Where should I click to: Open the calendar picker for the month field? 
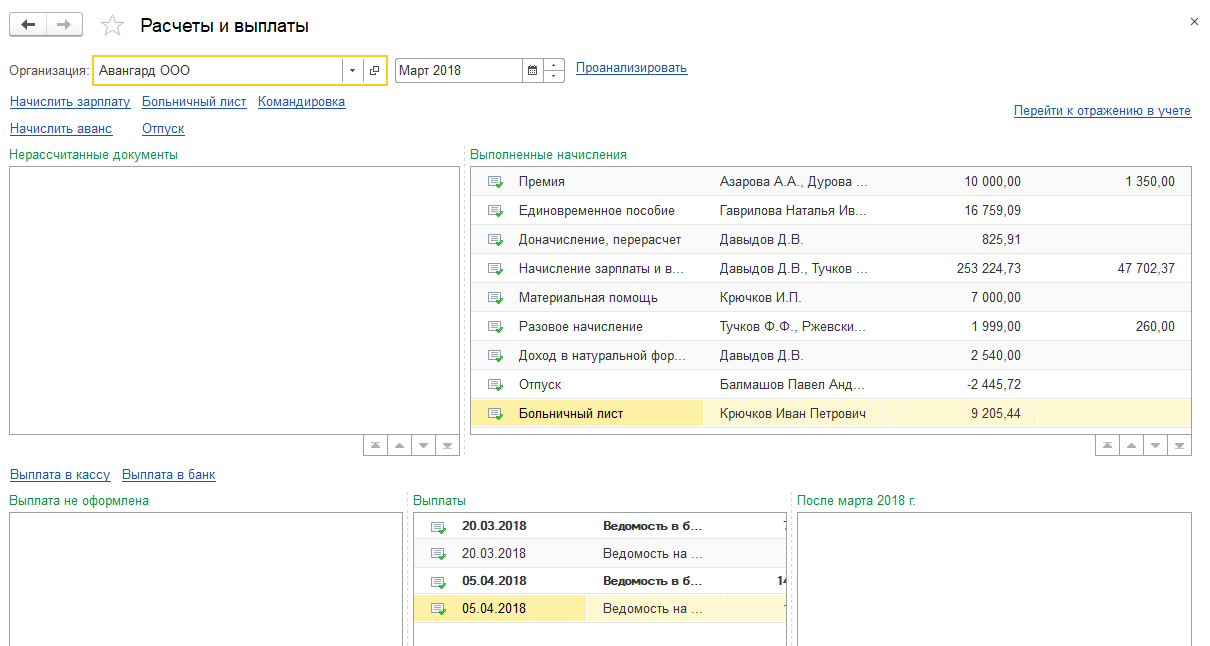532,71
